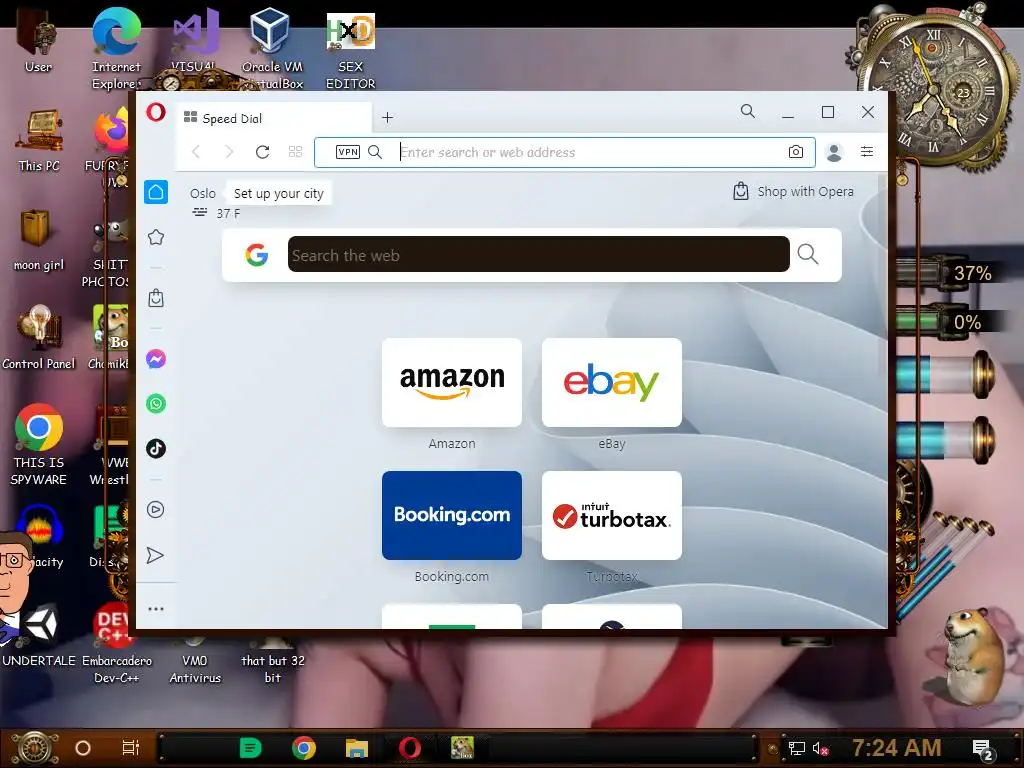Viewport: 1024px width, 768px height.
Task: Click the Search the web field
Action: [x=538, y=255]
